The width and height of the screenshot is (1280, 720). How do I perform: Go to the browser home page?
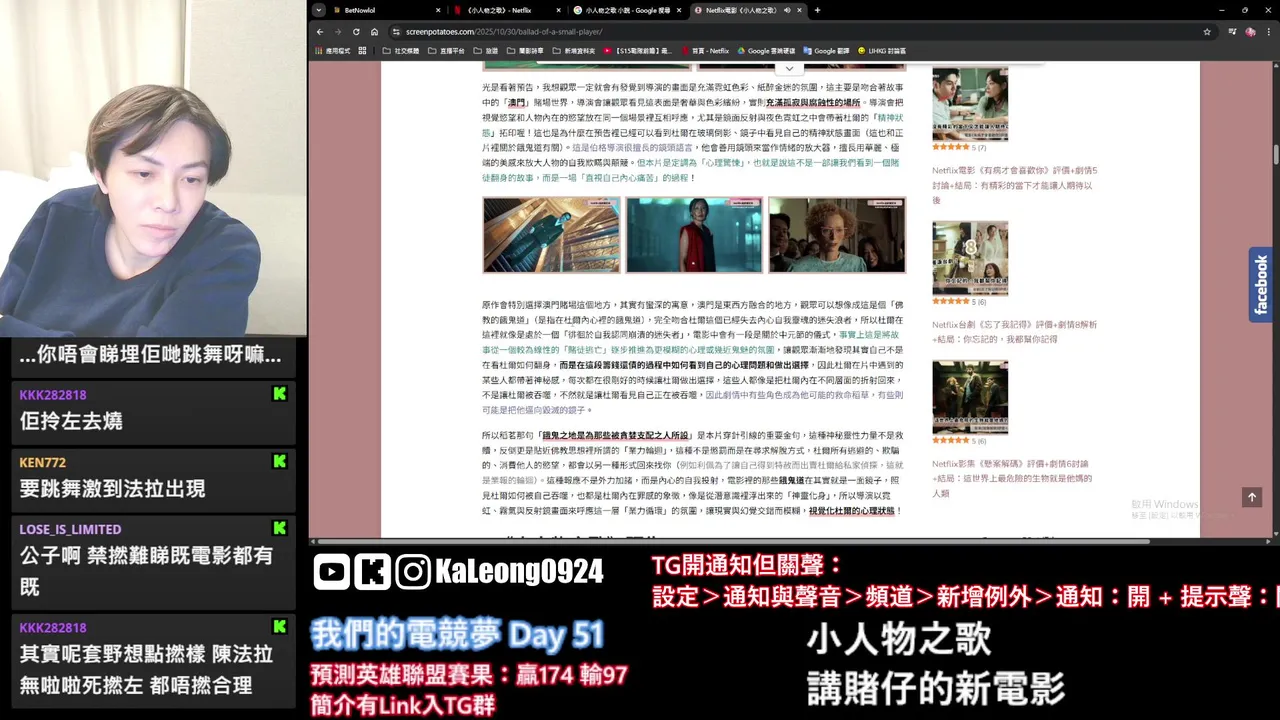374,32
